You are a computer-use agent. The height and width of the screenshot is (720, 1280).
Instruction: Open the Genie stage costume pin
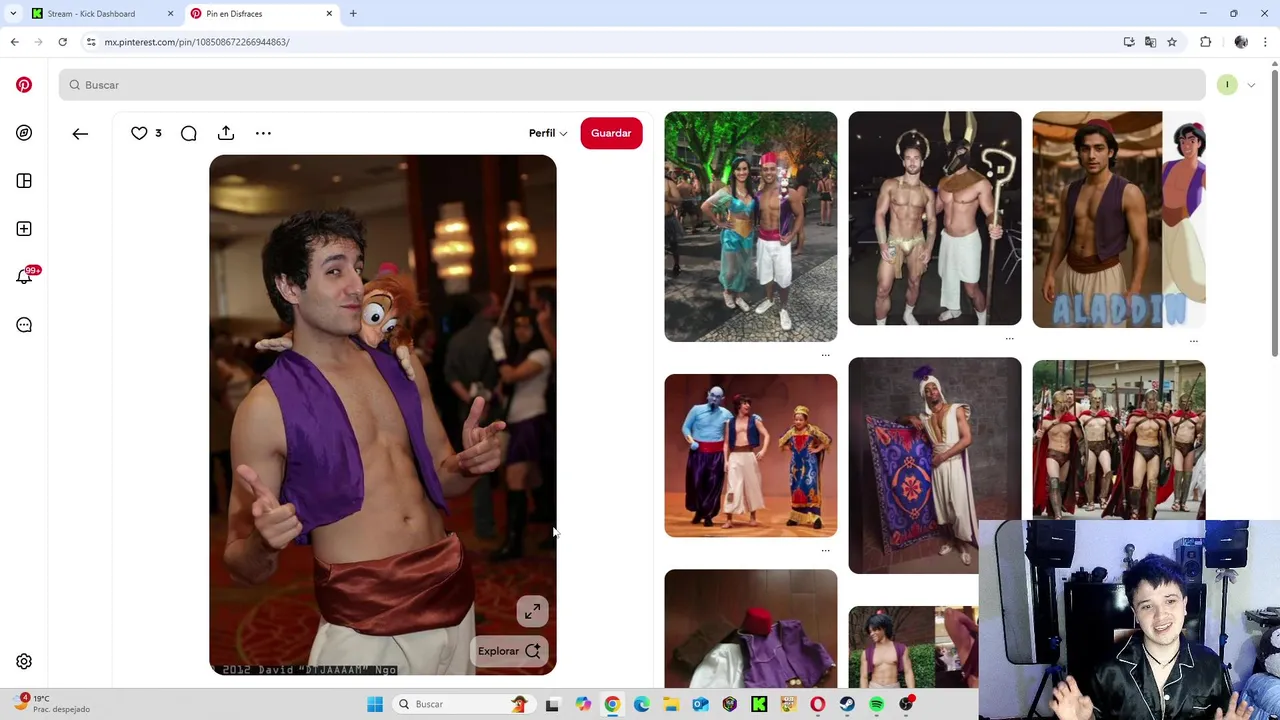(x=751, y=456)
